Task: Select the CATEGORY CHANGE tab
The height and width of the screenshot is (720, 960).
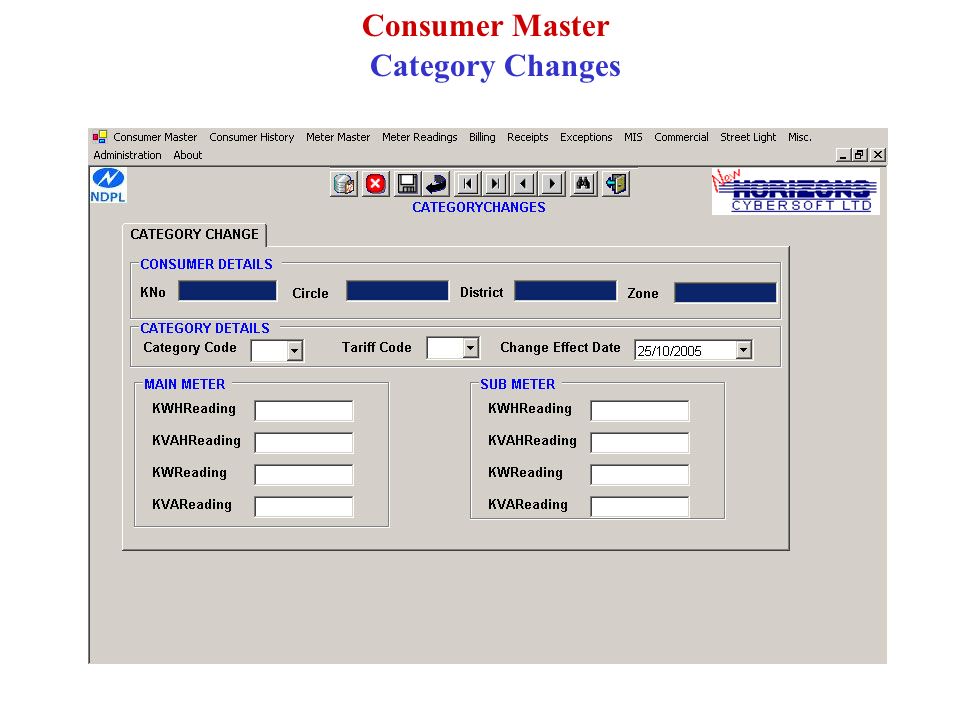Action: click(194, 234)
